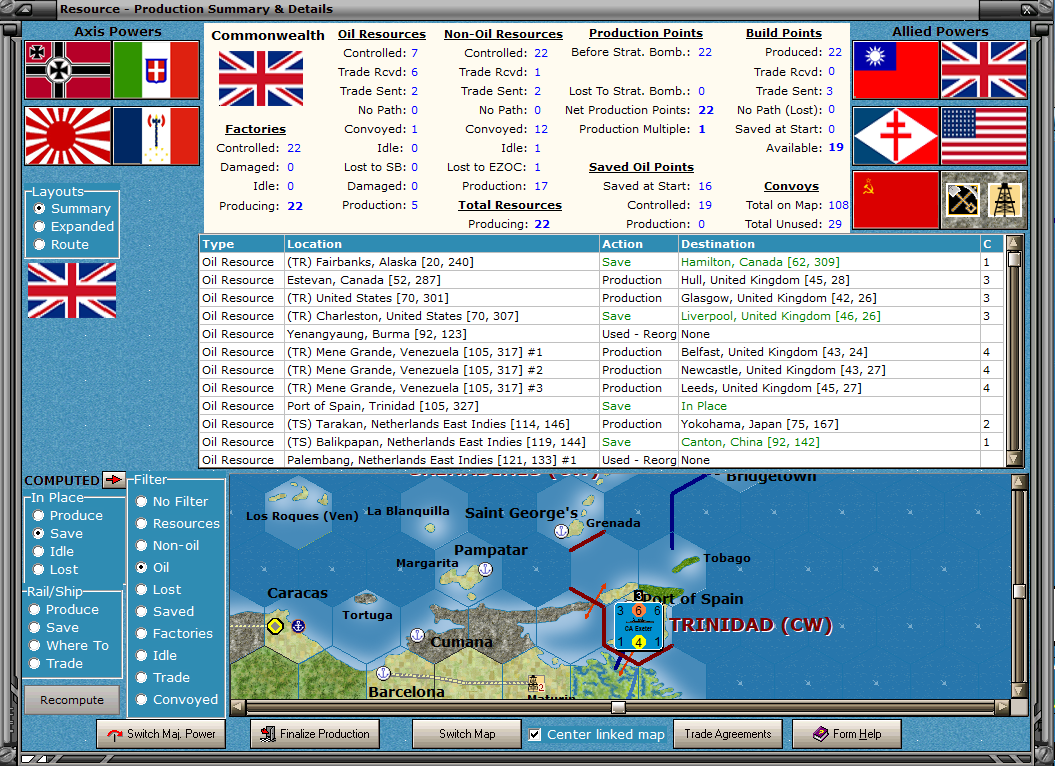The height and width of the screenshot is (766, 1055).
Task: Choose Rail/Ship Where To option
Action: coord(69,646)
